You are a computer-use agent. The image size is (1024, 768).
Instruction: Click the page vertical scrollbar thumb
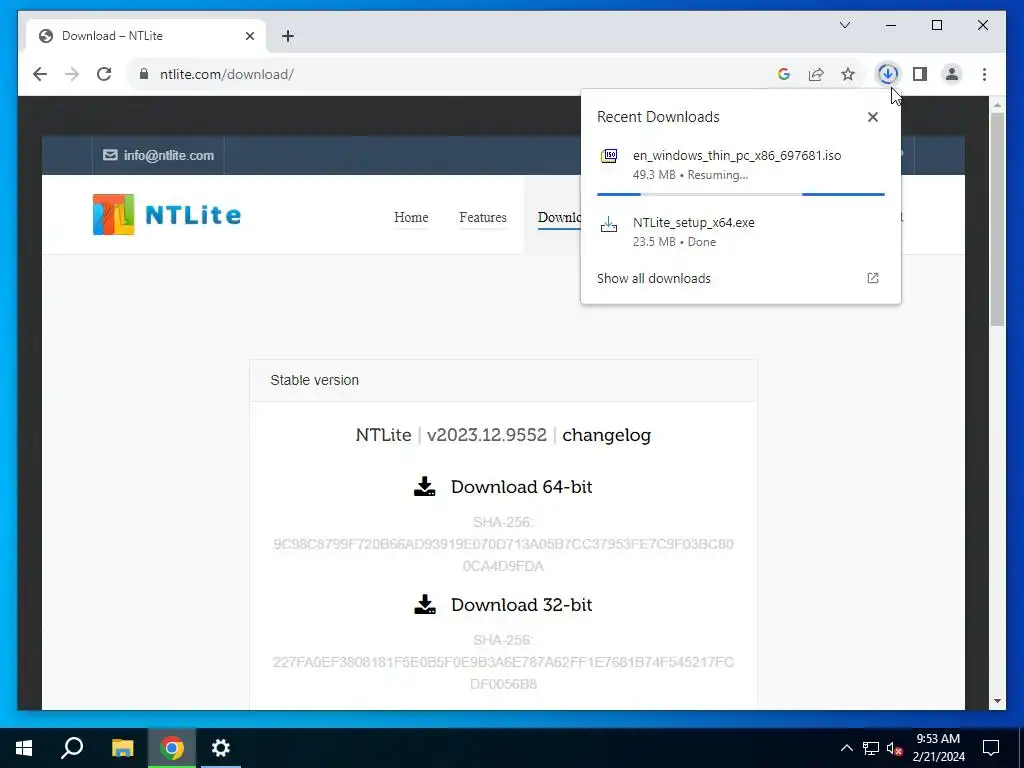(x=997, y=219)
